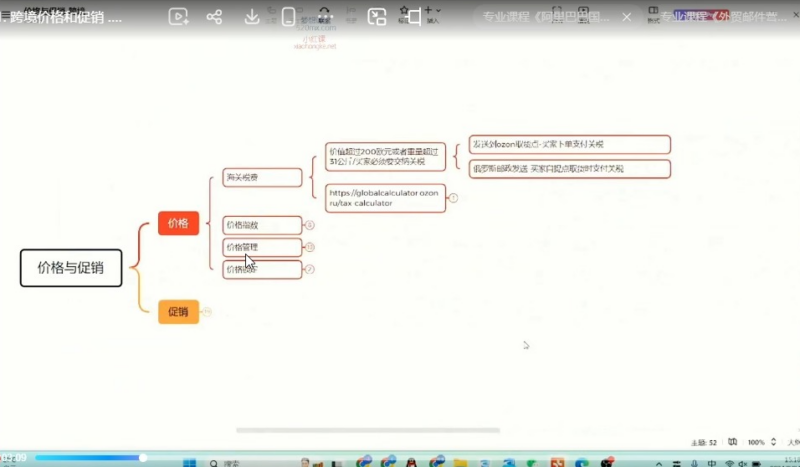The height and width of the screenshot is (467, 800).
Task: Click the 主题: 52 topic count
Action: pos(704,443)
